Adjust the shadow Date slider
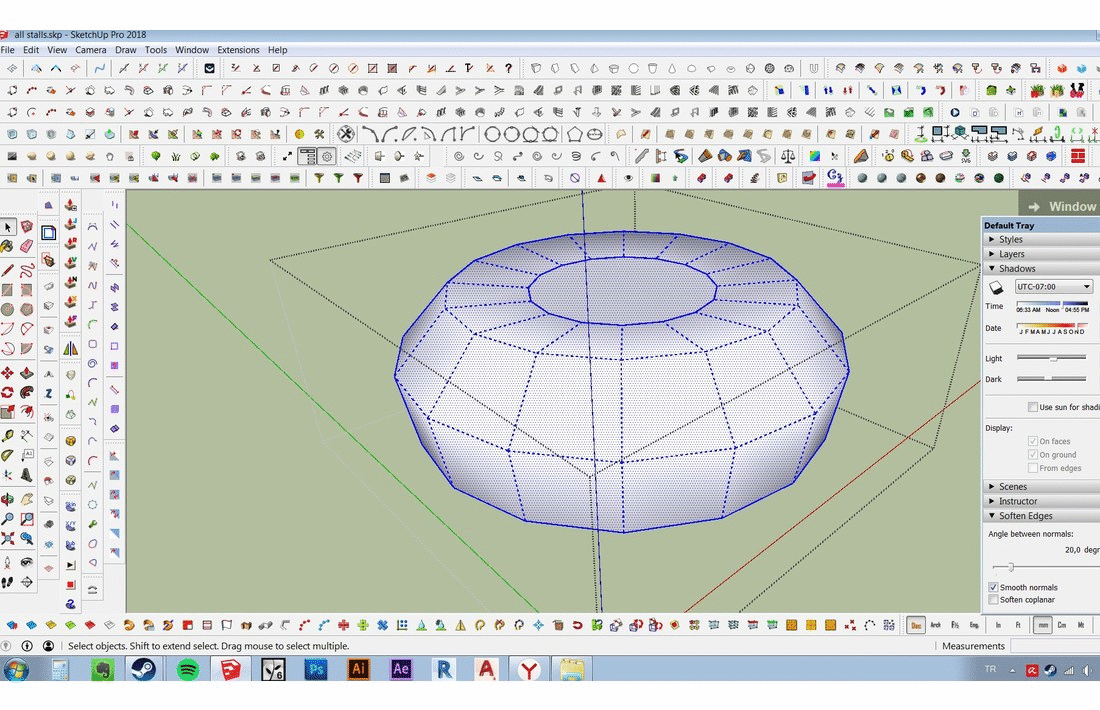1100x710 pixels. click(x=1052, y=326)
